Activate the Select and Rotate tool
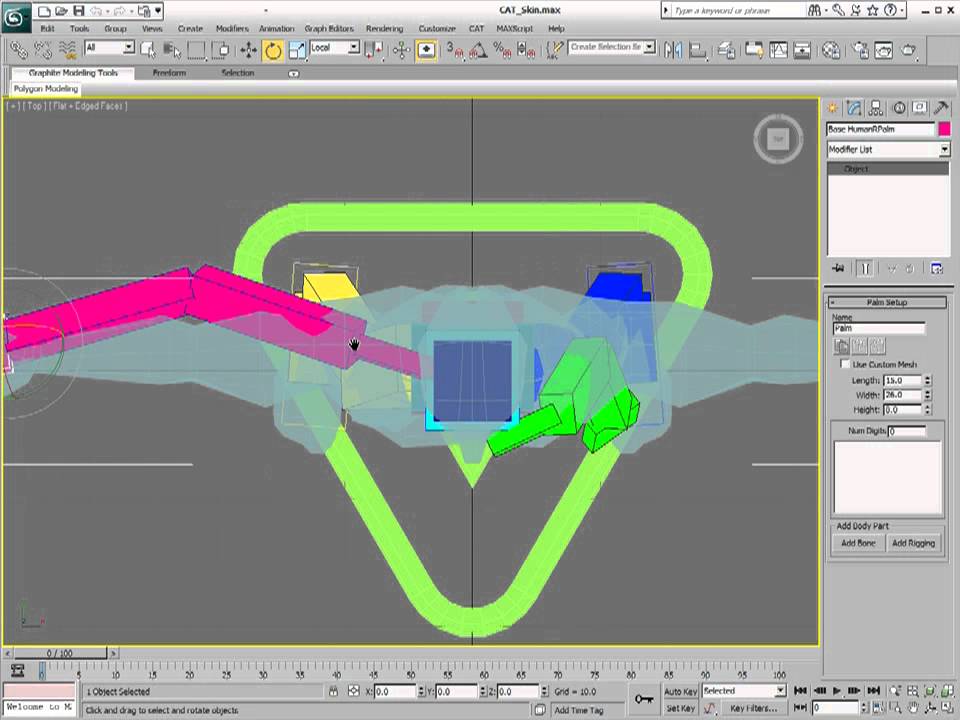The width and height of the screenshot is (960, 720). [x=272, y=50]
